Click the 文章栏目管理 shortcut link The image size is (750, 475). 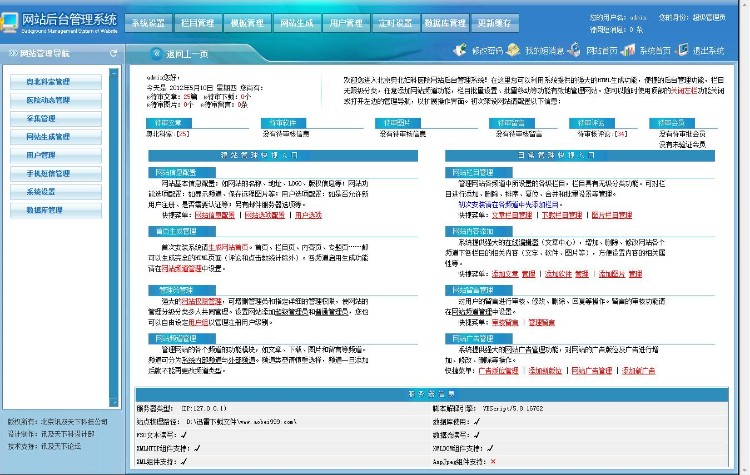[x=512, y=215]
